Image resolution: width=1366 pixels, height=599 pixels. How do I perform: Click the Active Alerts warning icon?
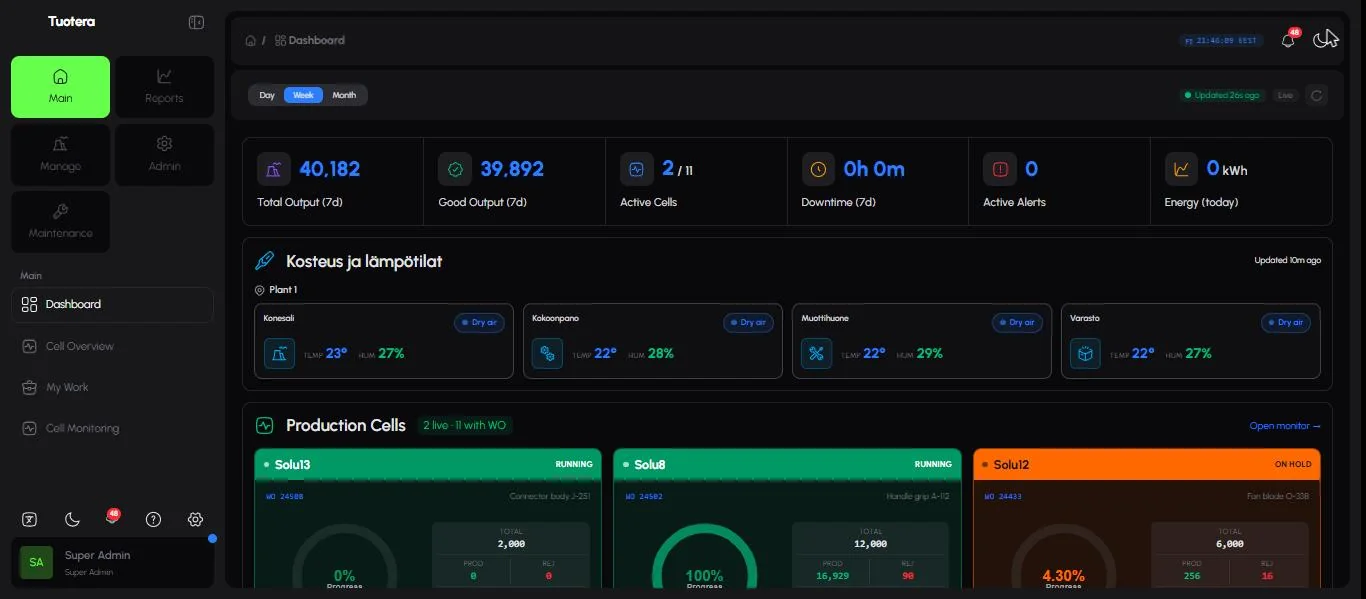click(1000, 169)
